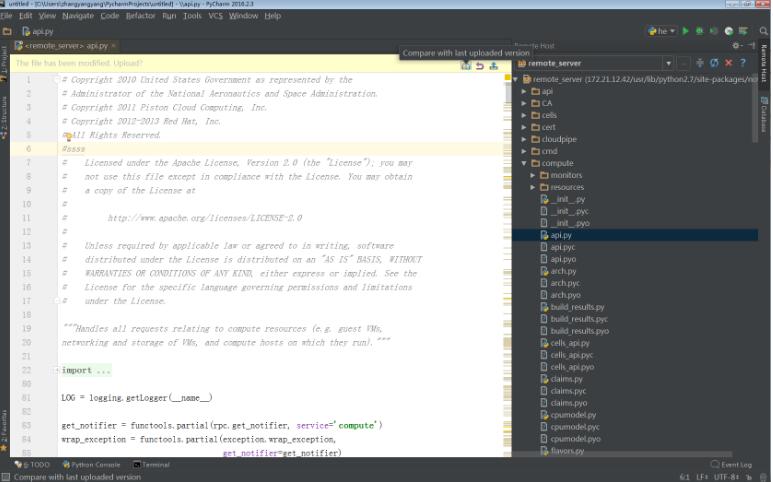Revert file changes with undo arrow icon

480,66
